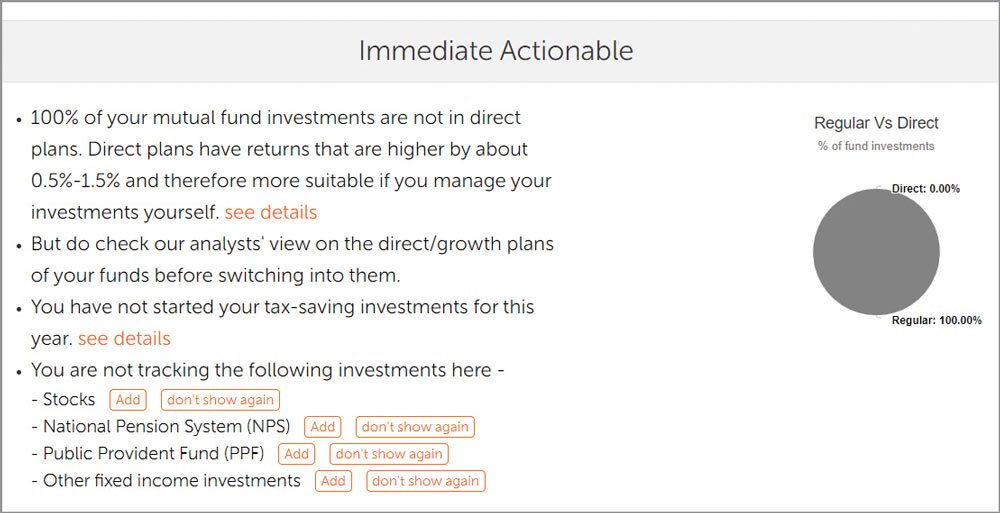
Task: Add Other fixed income investments
Action: (334, 481)
